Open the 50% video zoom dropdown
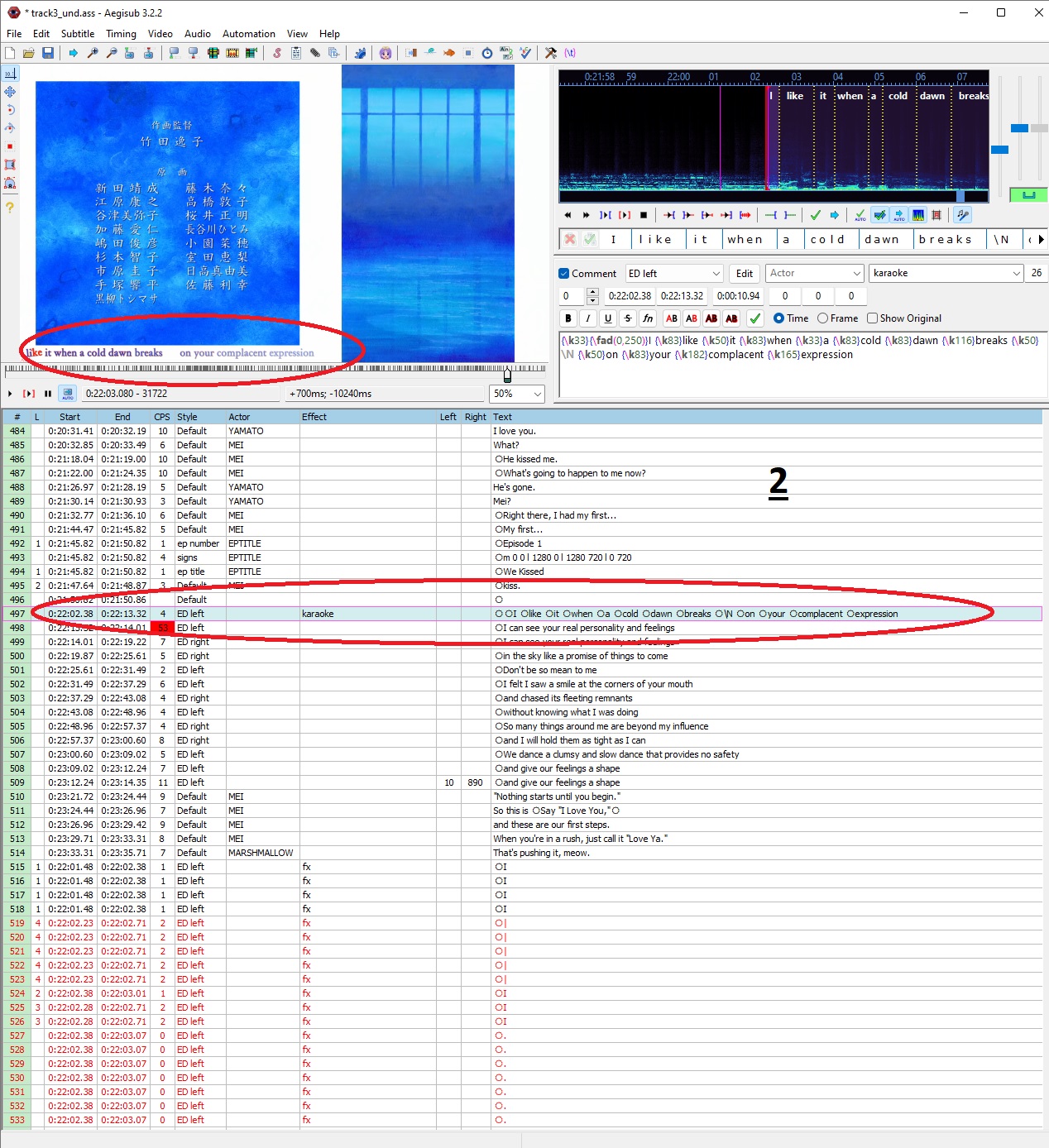 pos(537,394)
